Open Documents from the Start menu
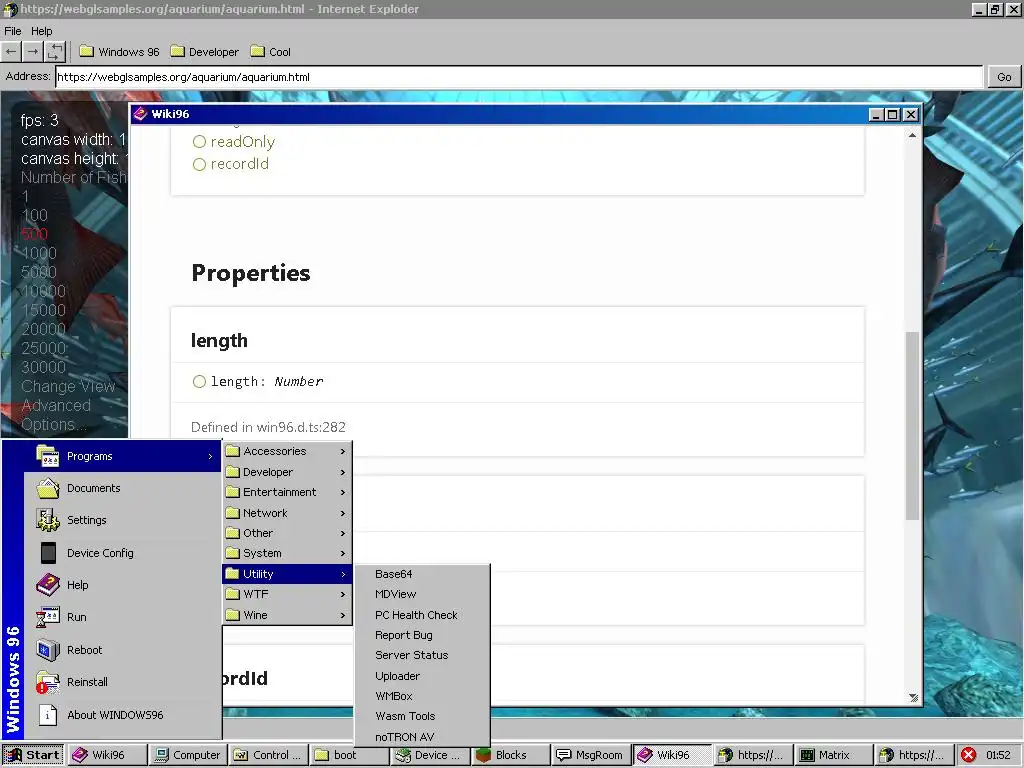This screenshot has height=768, width=1024. 123,488
